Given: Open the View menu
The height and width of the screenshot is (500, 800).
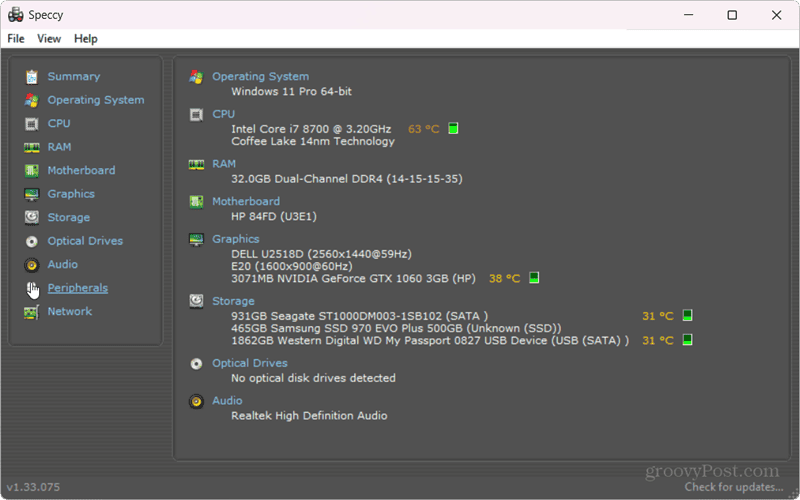Looking at the screenshot, I should (49, 39).
